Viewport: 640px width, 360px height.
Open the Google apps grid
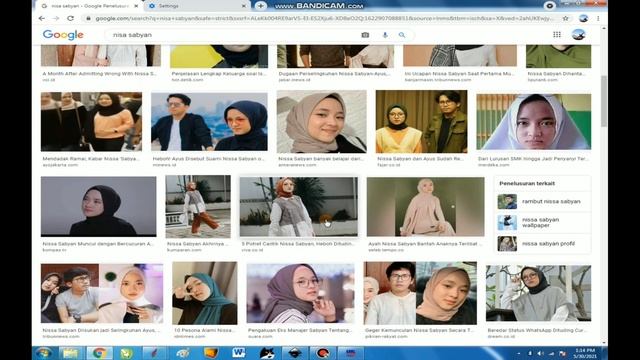point(557,35)
